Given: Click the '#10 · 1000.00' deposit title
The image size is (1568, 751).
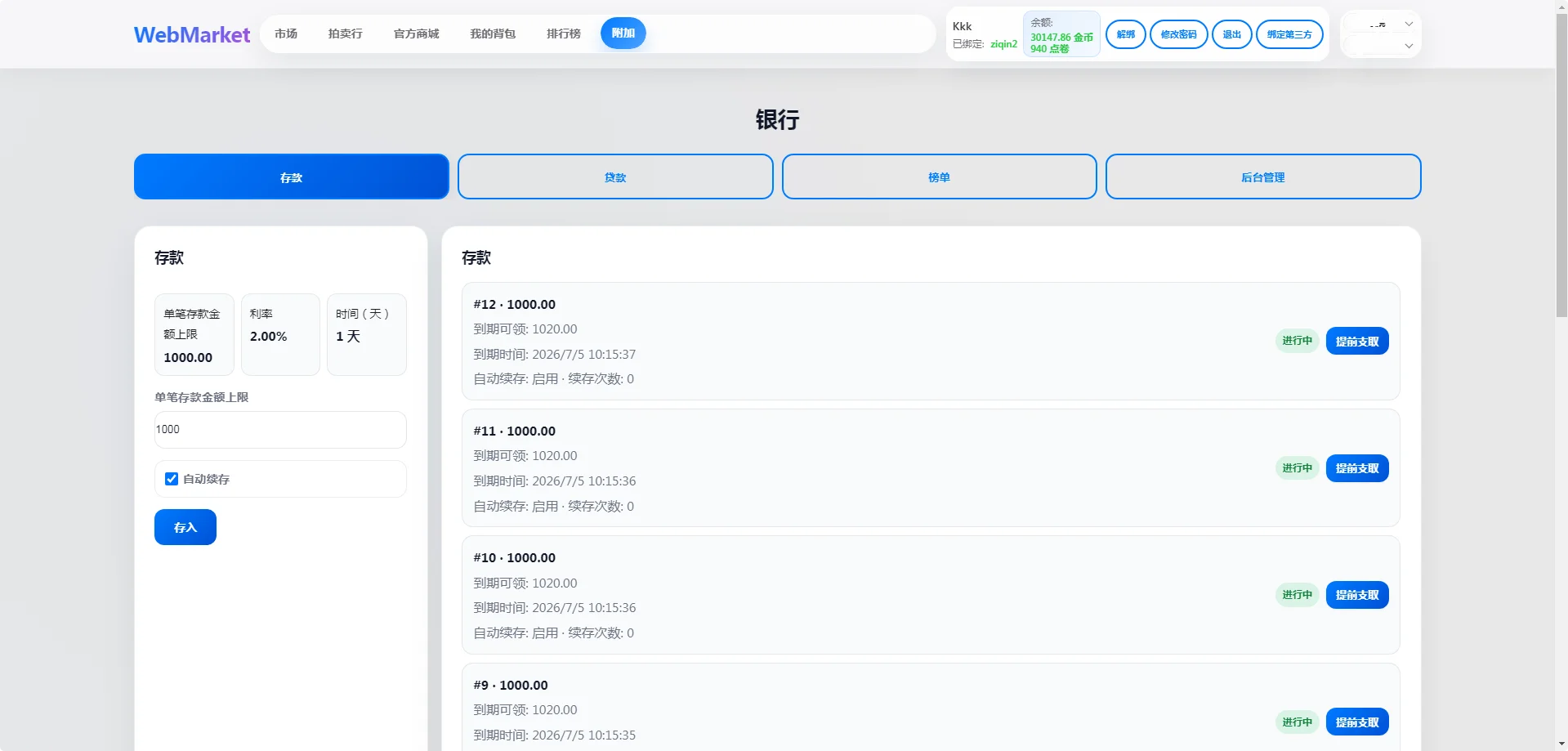Looking at the screenshot, I should click(515, 558).
